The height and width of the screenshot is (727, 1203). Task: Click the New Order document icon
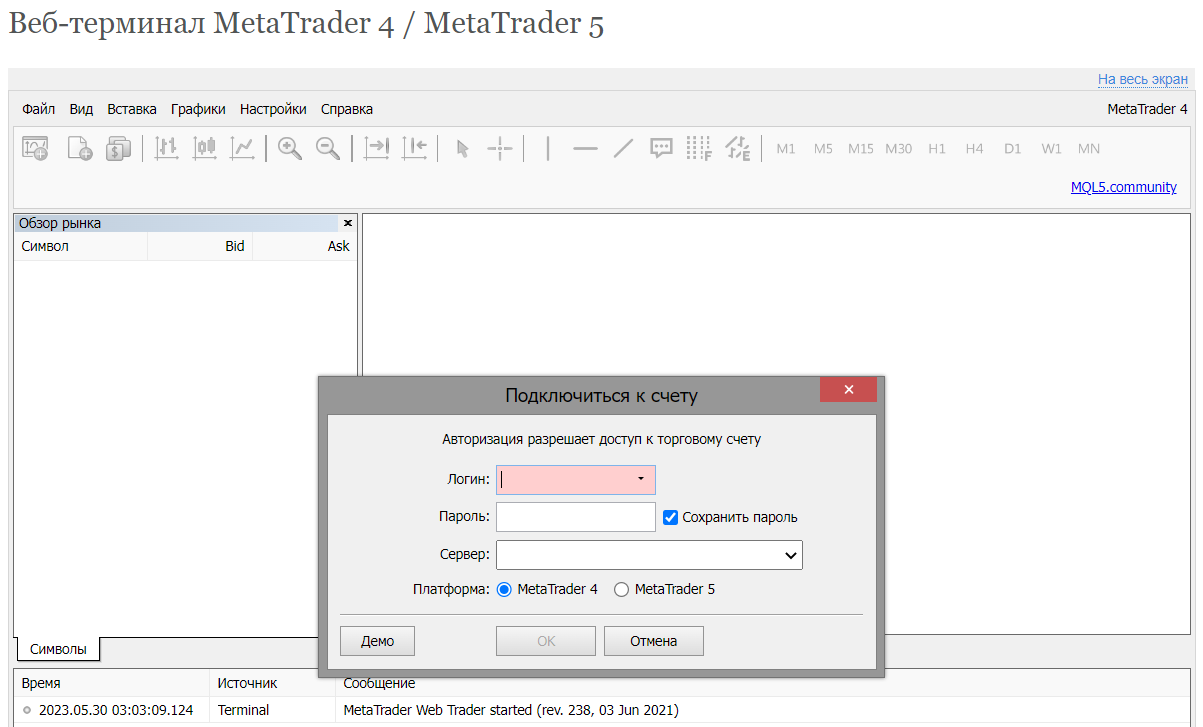click(x=79, y=148)
